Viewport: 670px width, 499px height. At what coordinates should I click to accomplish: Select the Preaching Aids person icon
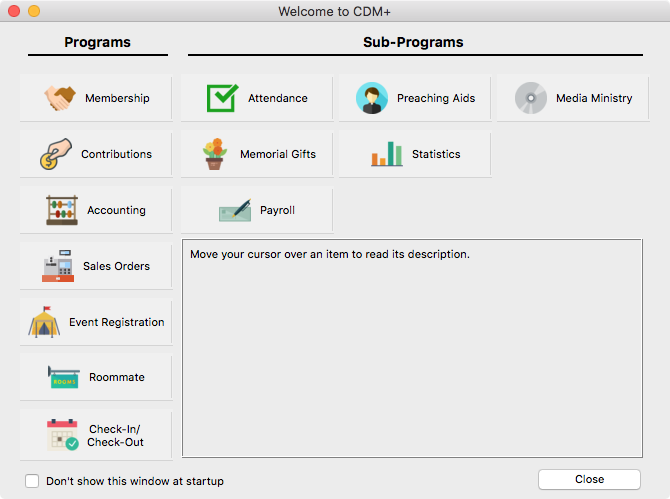tap(372, 98)
